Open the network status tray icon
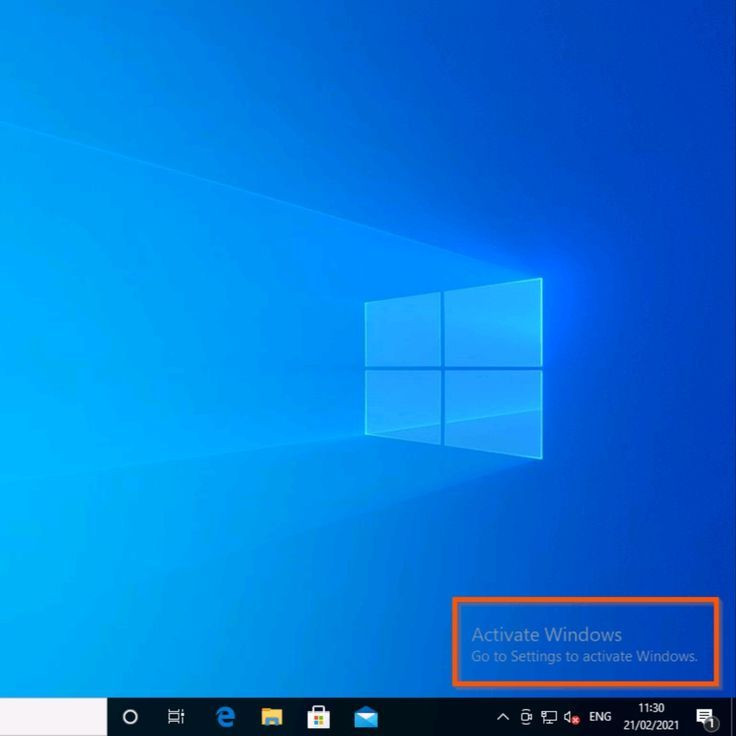The image size is (736, 736). [x=548, y=717]
